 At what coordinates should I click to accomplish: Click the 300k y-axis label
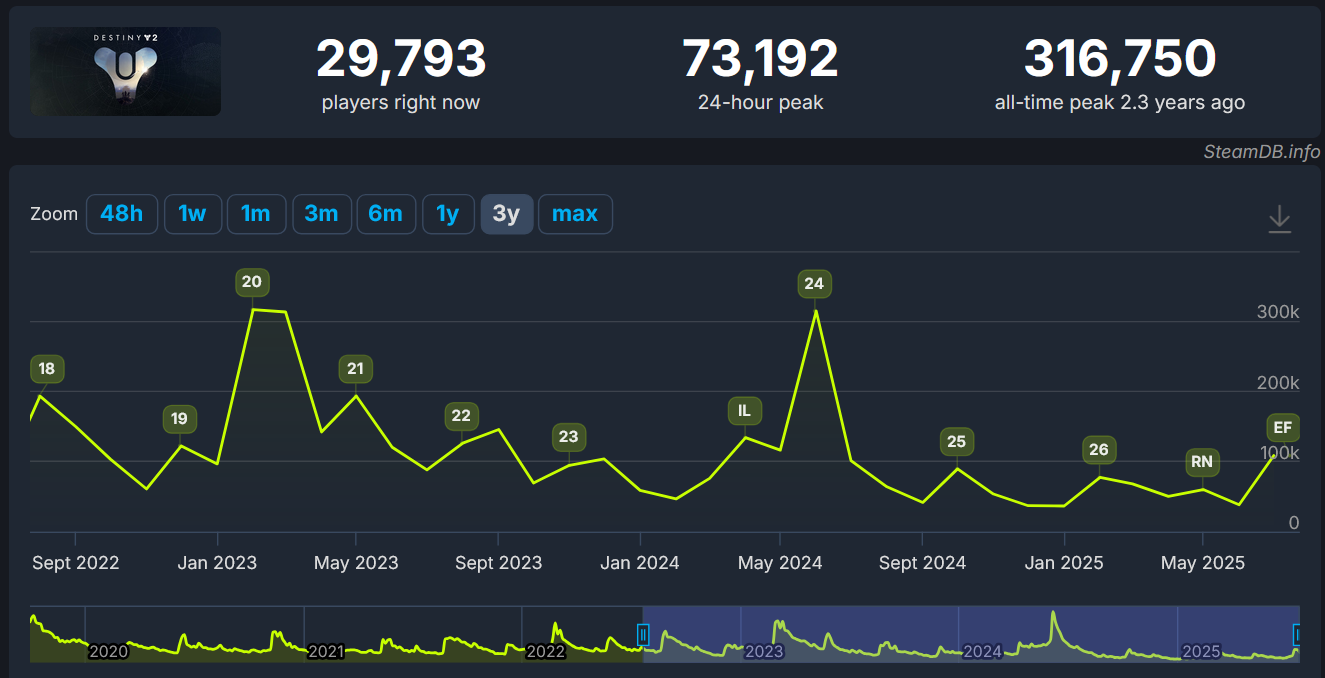[x=1278, y=312]
